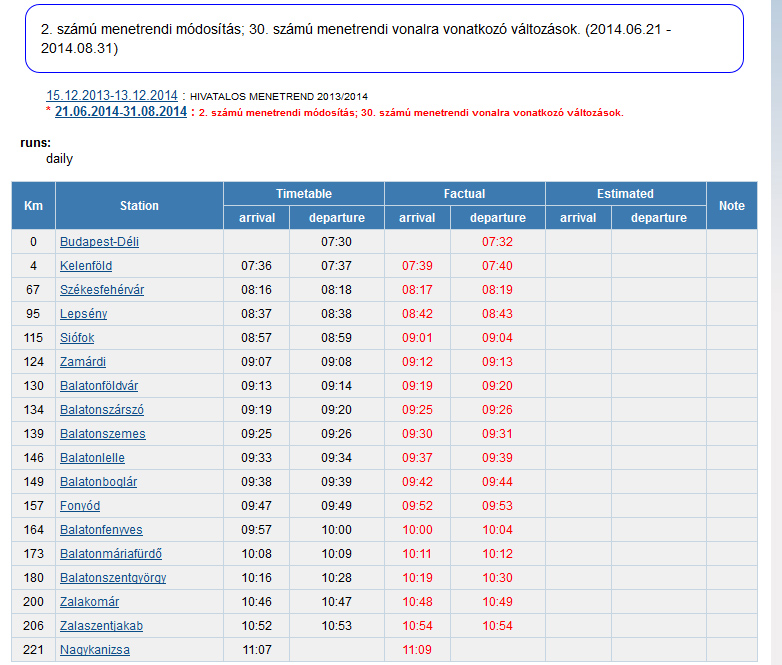Select factual arrival 10:48 at Zalakomár
Screen dimensions: 782x665
[x=418, y=602]
